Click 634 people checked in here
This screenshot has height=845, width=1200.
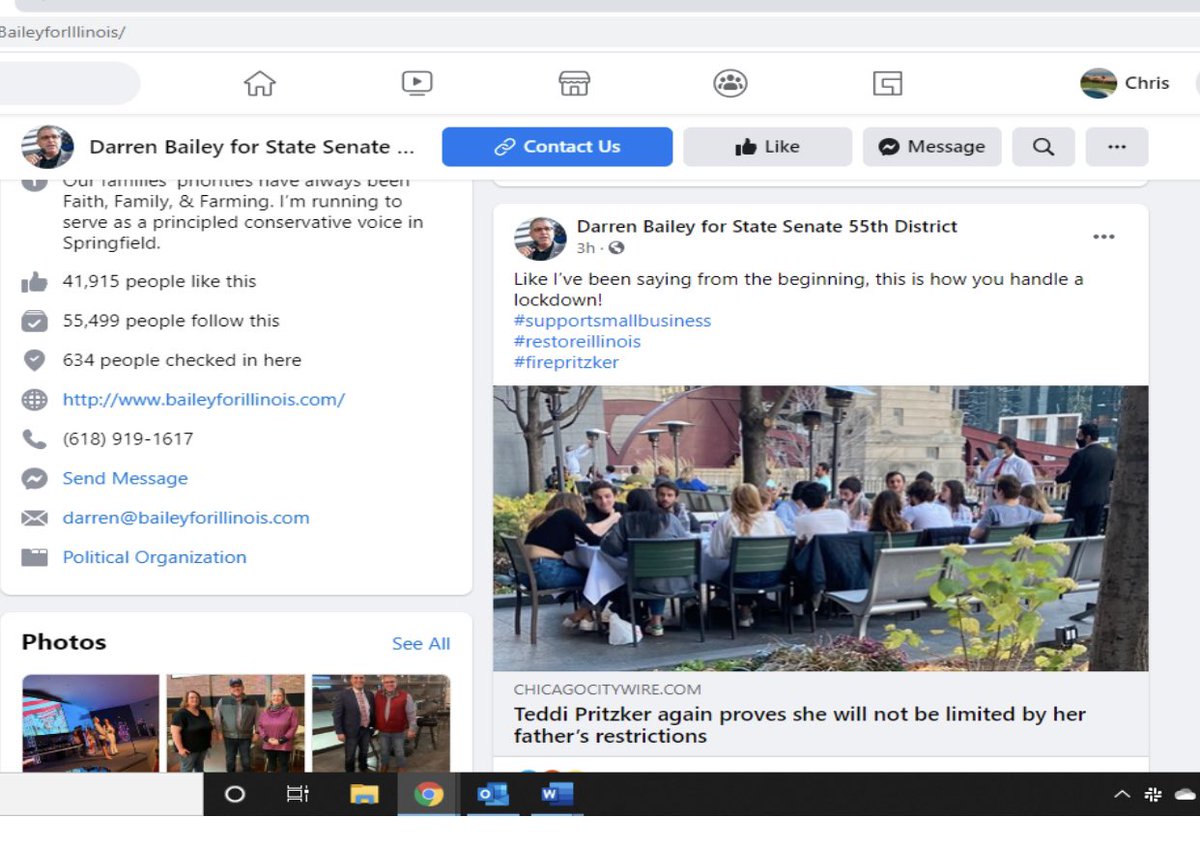182,360
